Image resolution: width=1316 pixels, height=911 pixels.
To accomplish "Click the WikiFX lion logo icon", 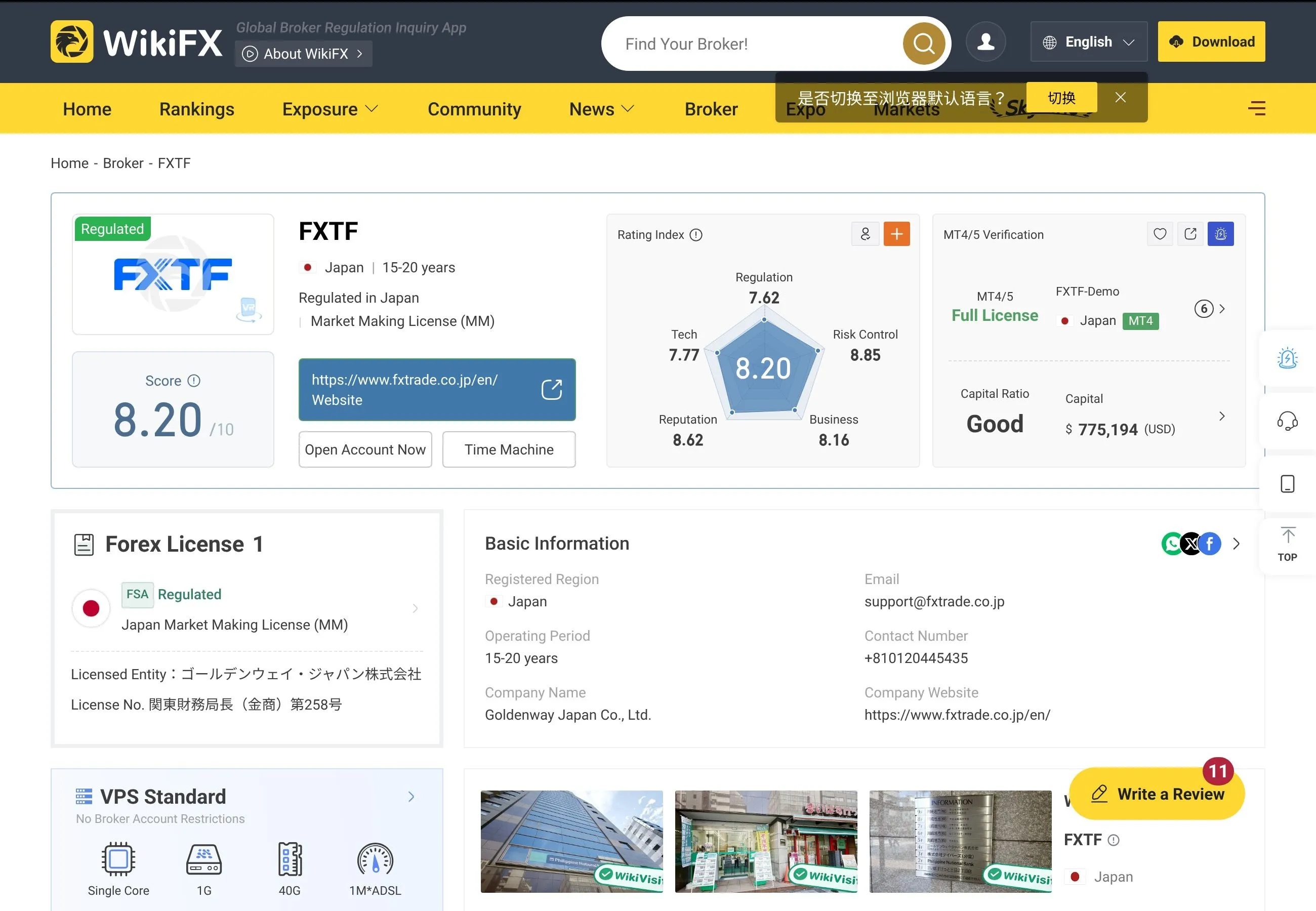I will [x=72, y=42].
